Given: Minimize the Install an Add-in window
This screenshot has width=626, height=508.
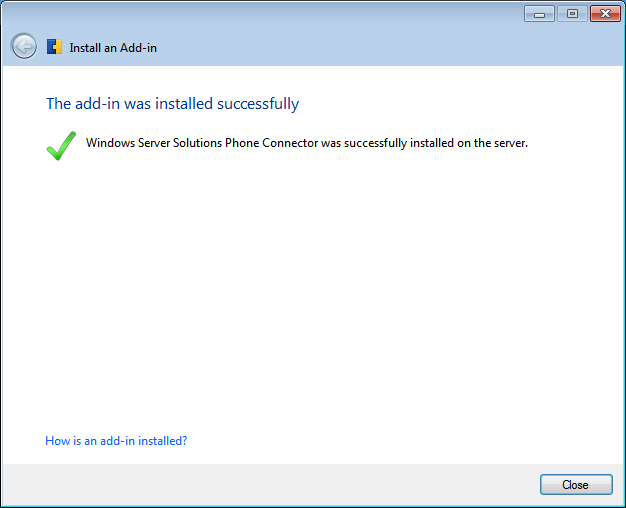Looking at the screenshot, I should point(540,14).
